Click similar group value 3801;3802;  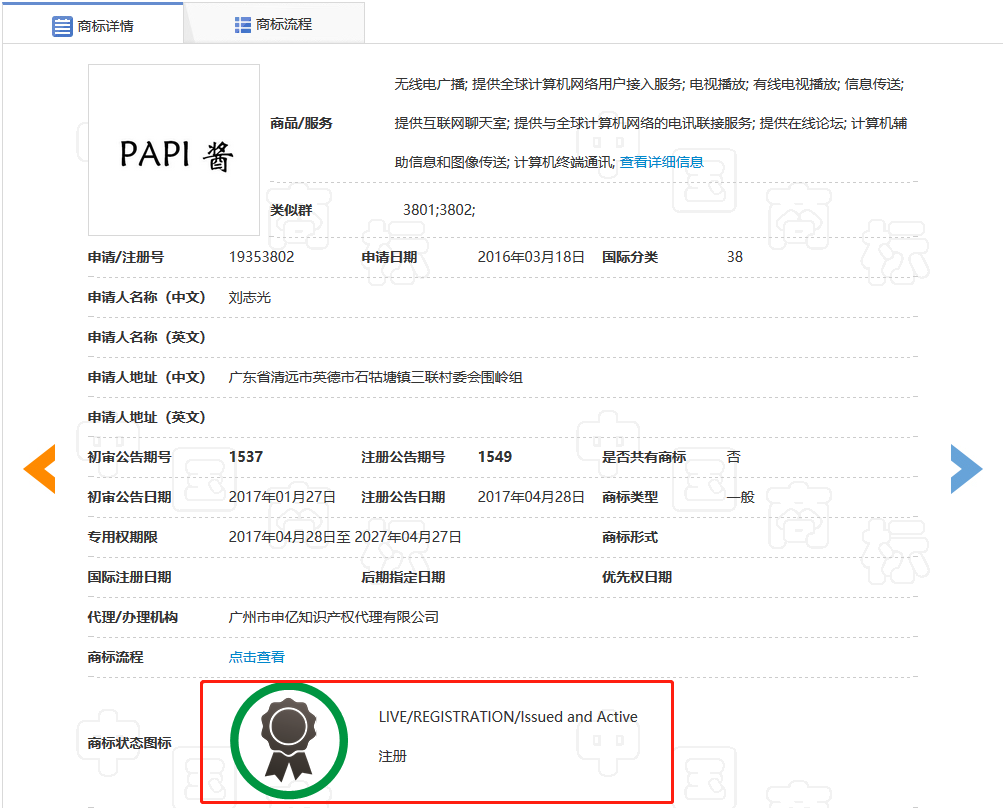tap(439, 210)
